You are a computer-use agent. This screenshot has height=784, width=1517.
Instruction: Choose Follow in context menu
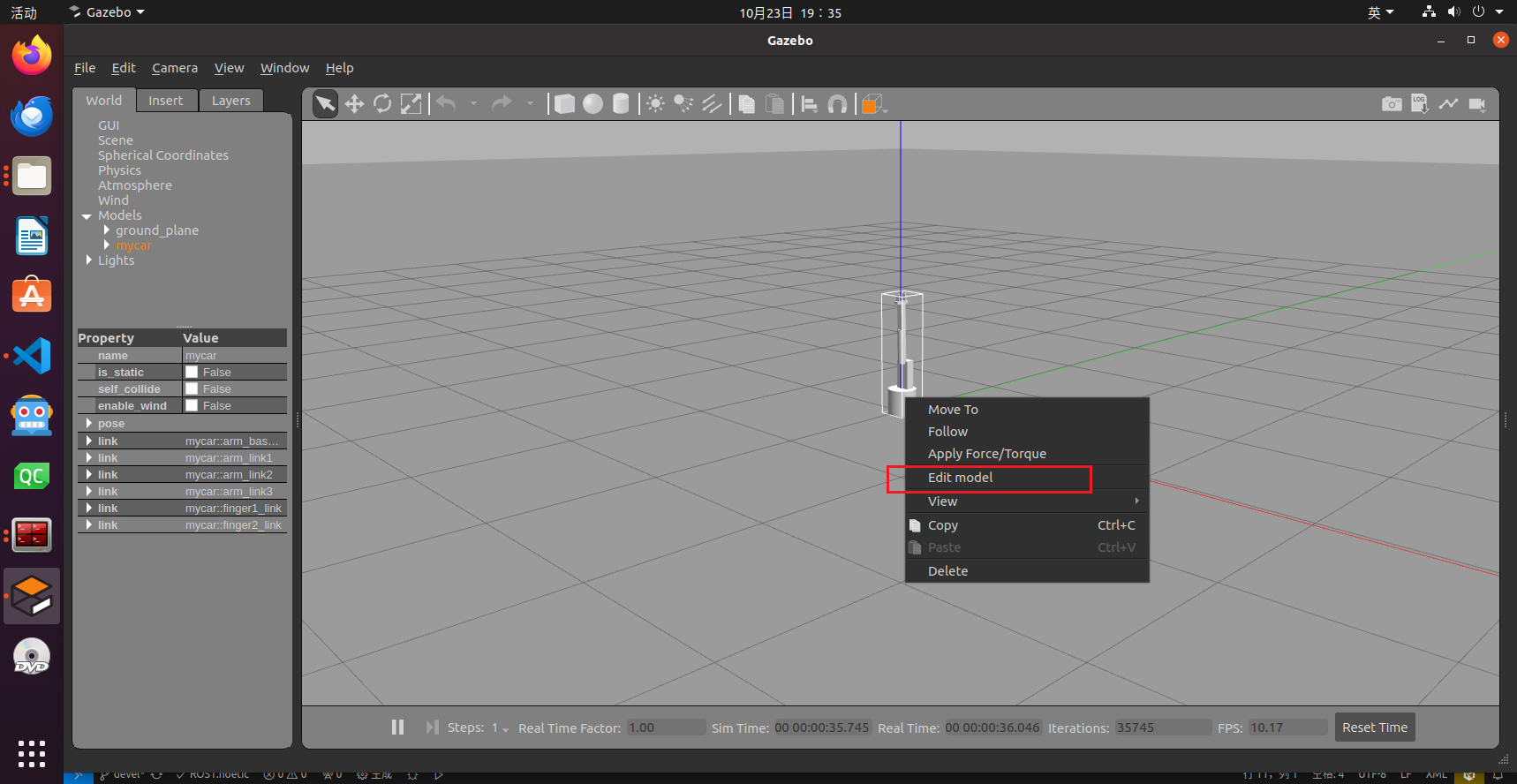coord(1027,432)
